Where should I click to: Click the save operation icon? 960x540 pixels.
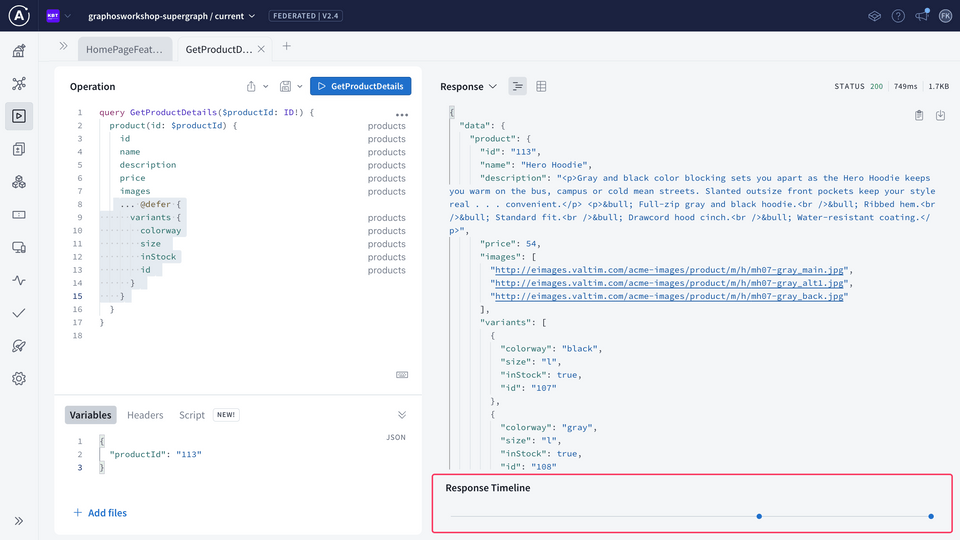[285, 86]
